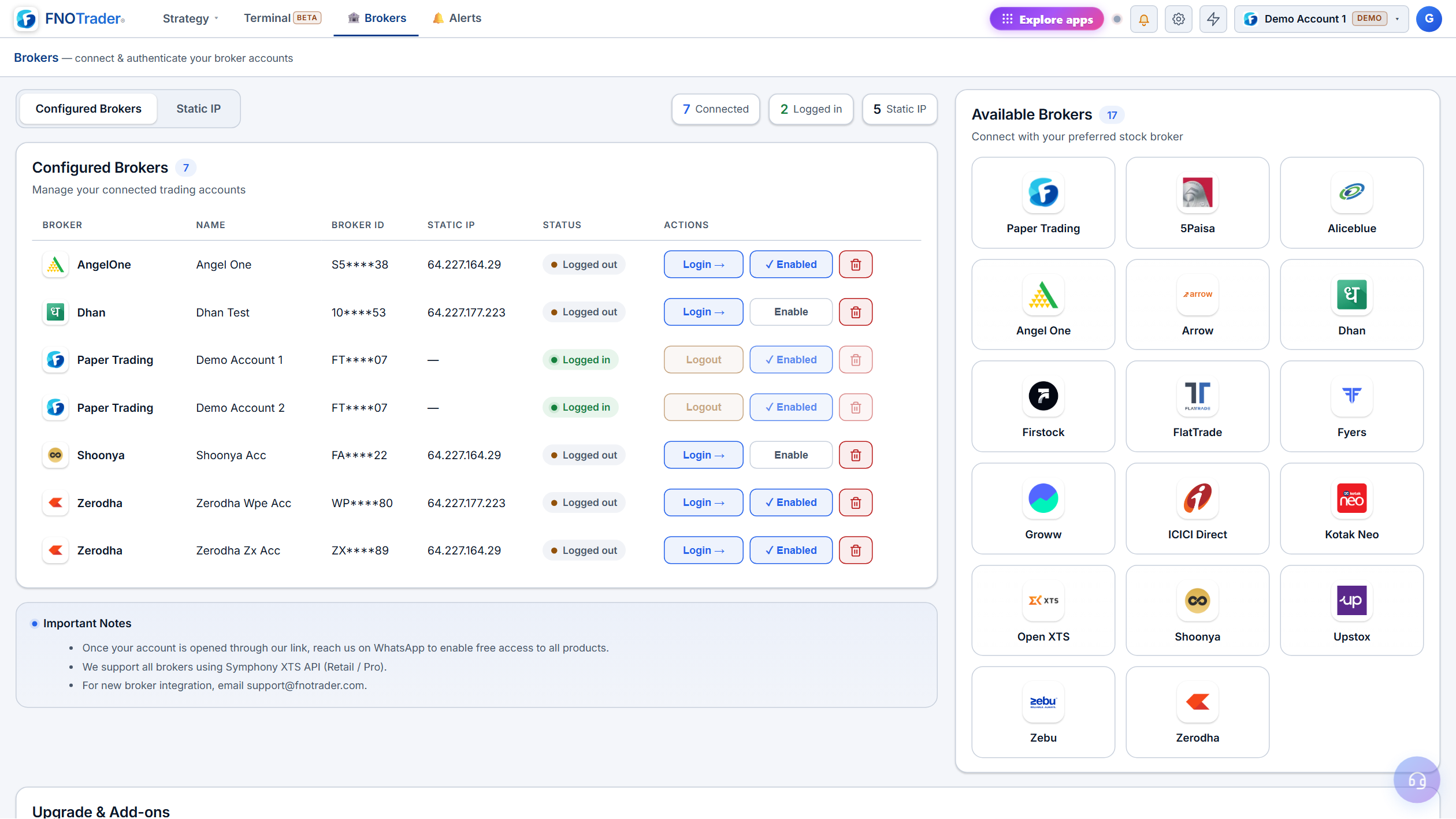Viewport: 1456px width, 819px height.
Task: Select the Kotak Neo broker card
Action: pyautogui.click(x=1351, y=509)
